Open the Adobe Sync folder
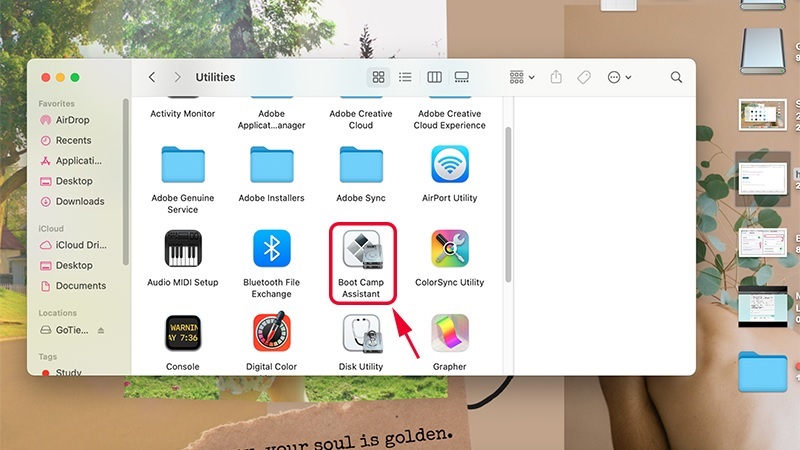This screenshot has height=450, width=800. (361, 165)
